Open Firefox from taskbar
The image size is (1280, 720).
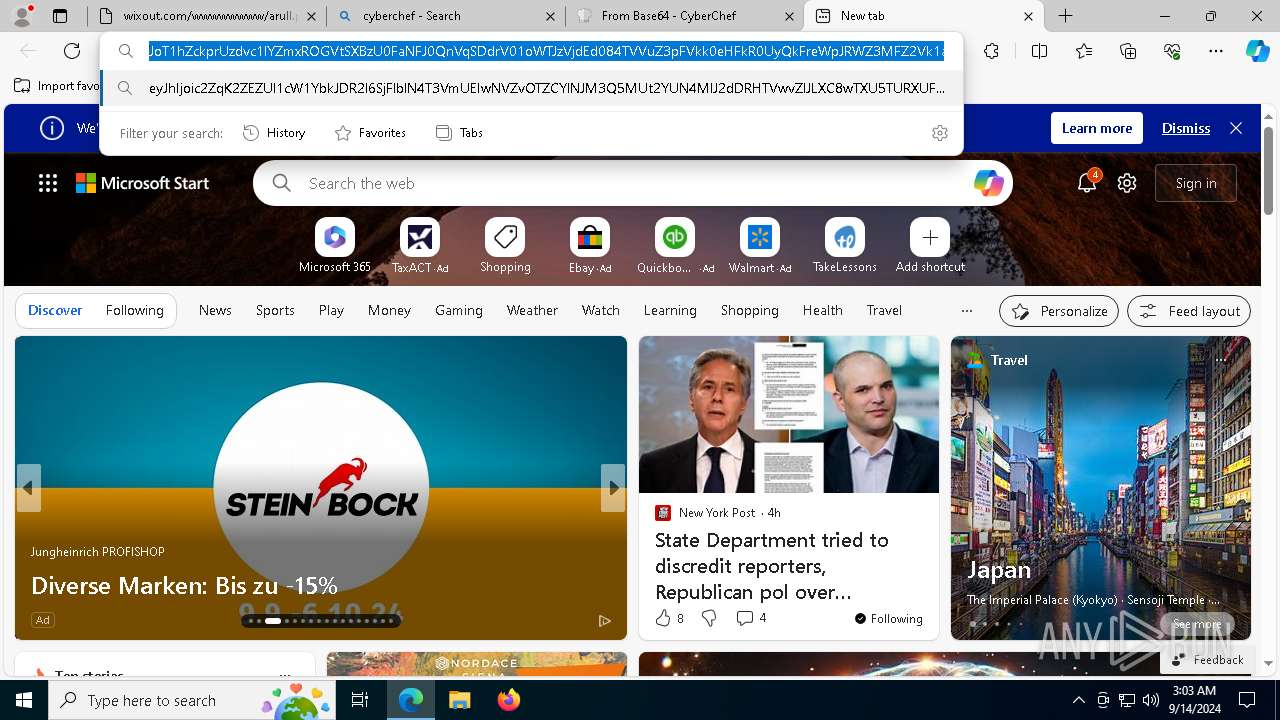pyautogui.click(x=508, y=700)
